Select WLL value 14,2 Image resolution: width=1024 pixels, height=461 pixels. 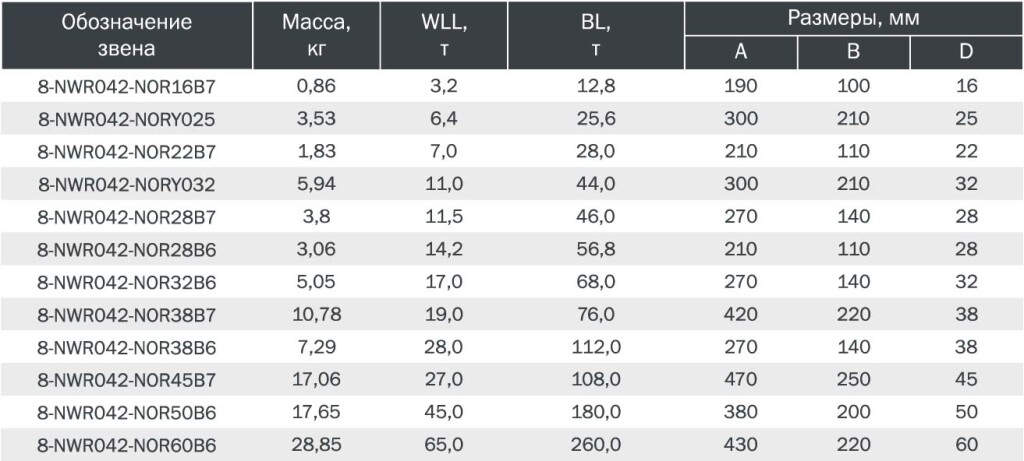pos(443,249)
